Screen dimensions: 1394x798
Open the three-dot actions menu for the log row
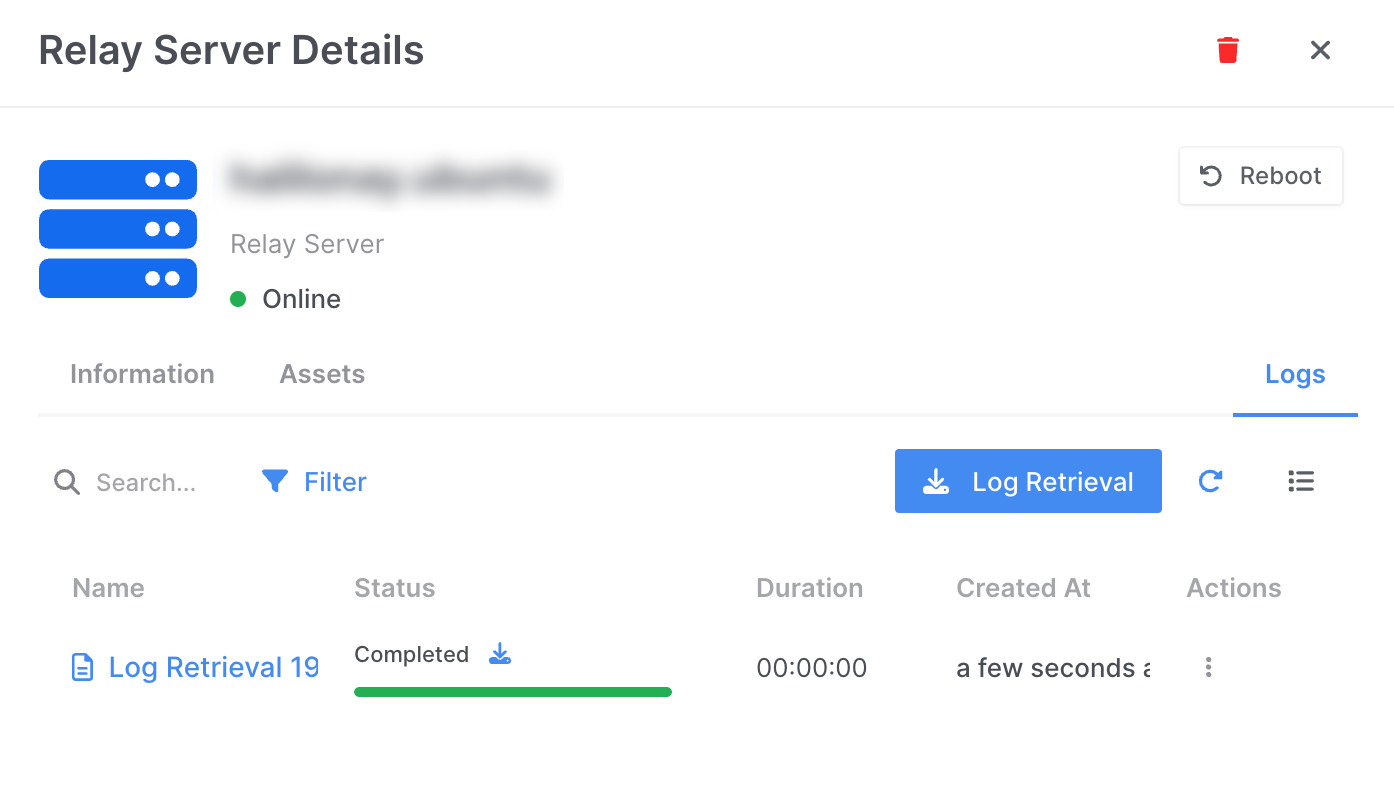click(x=1208, y=667)
